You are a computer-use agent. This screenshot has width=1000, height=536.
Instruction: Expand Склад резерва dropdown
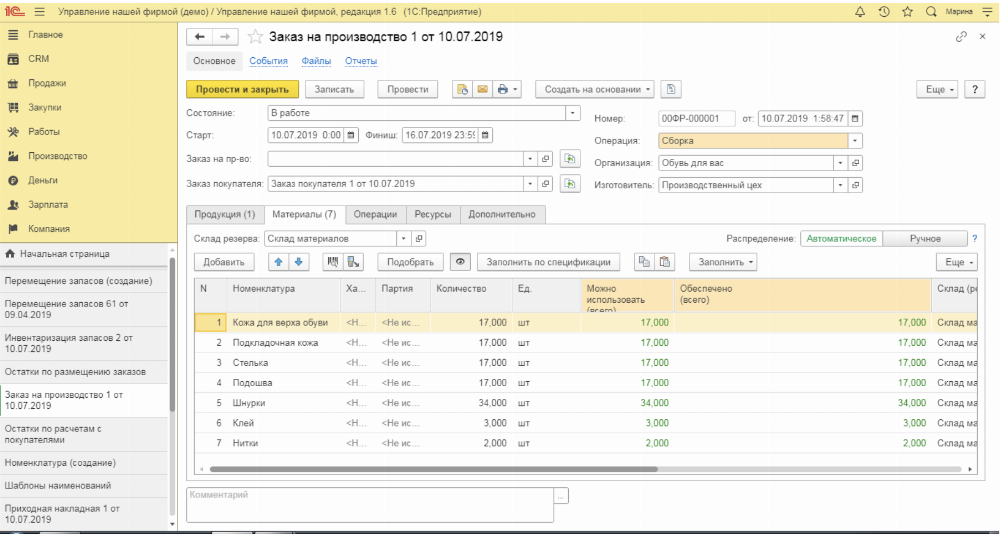[x=404, y=239]
